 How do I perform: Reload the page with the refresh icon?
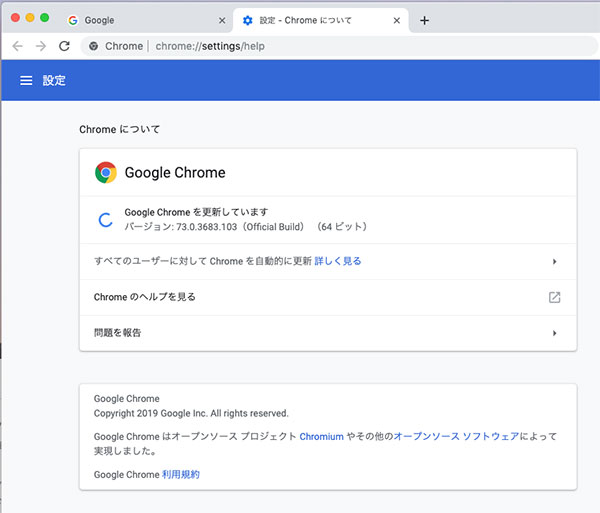pyautogui.click(x=65, y=46)
